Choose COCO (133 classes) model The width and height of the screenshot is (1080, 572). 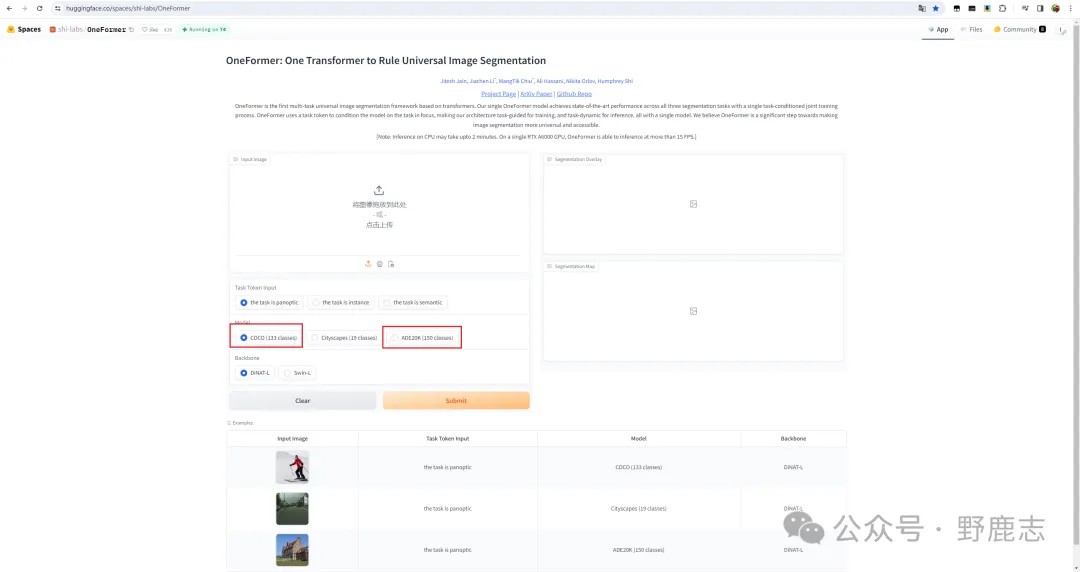point(267,338)
